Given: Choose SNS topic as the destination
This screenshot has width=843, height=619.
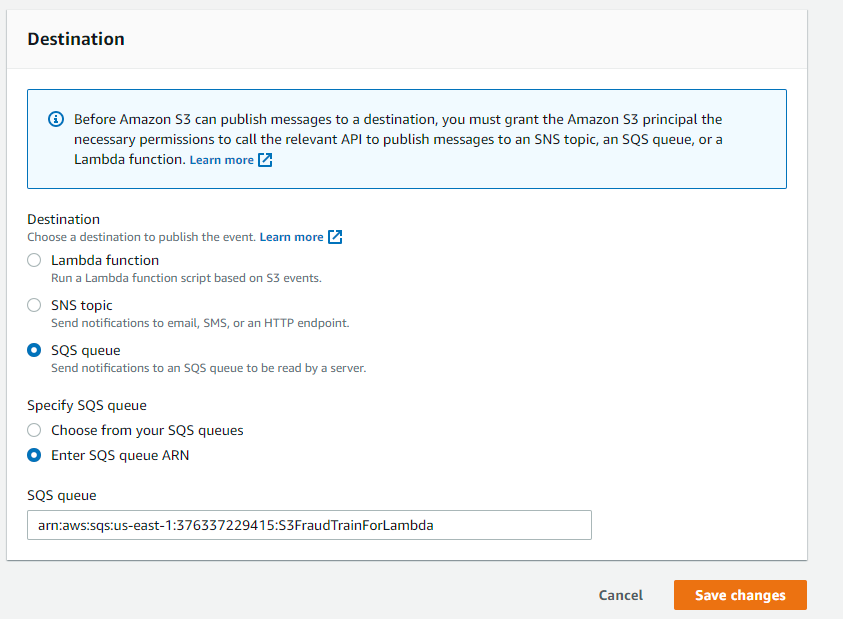Looking at the screenshot, I should [x=34, y=305].
